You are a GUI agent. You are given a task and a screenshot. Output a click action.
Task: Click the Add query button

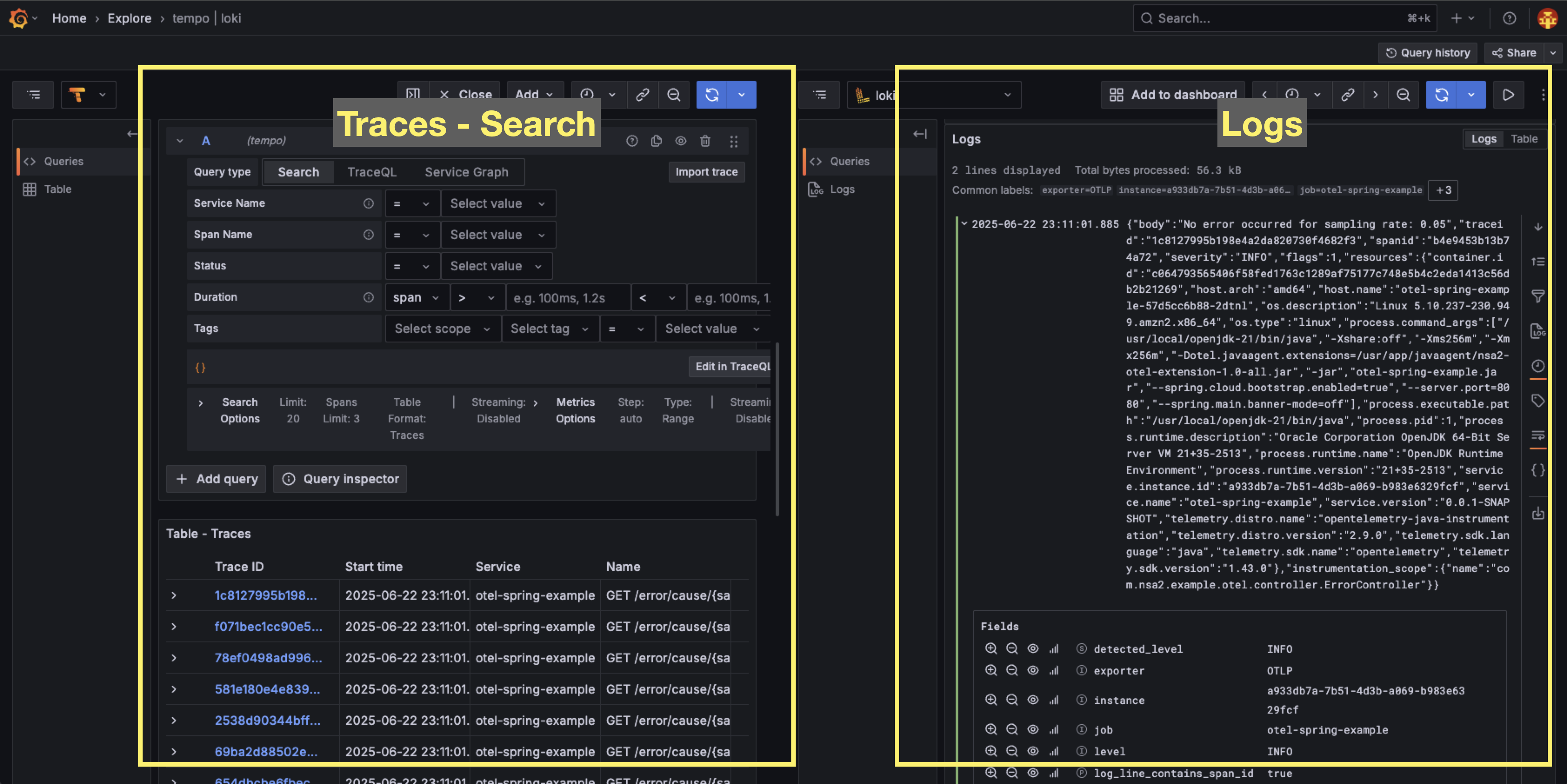[217, 478]
